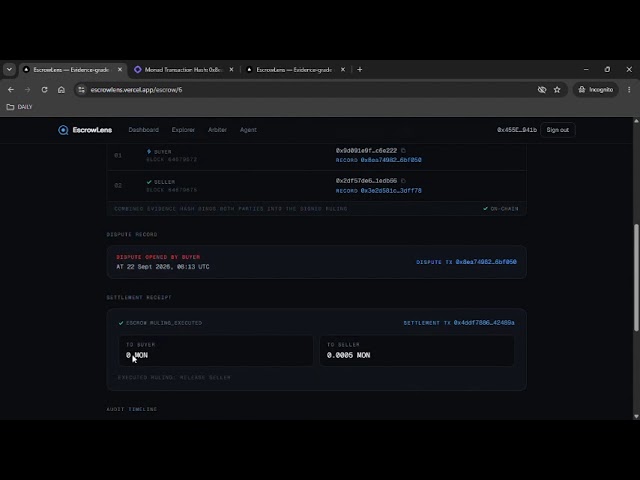Click the EscrowLens logo icon
This screenshot has width=640, height=480.
point(63,130)
